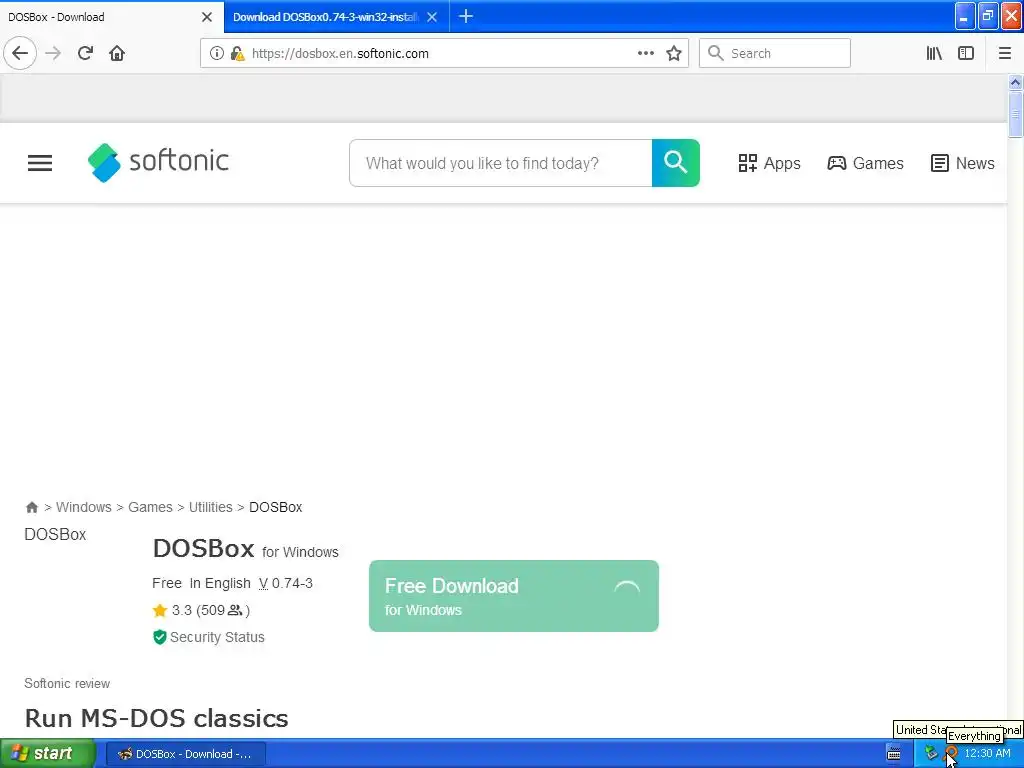The height and width of the screenshot is (768, 1024).
Task: Open Games breadcrumb link
Action: pos(150,507)
